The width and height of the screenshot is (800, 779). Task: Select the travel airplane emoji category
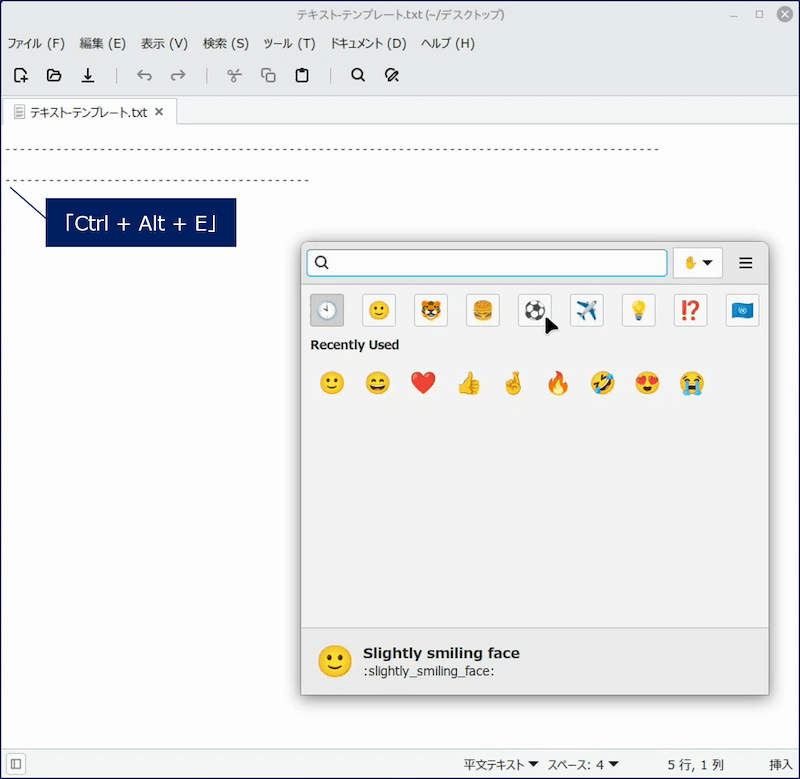coord(587,310)
